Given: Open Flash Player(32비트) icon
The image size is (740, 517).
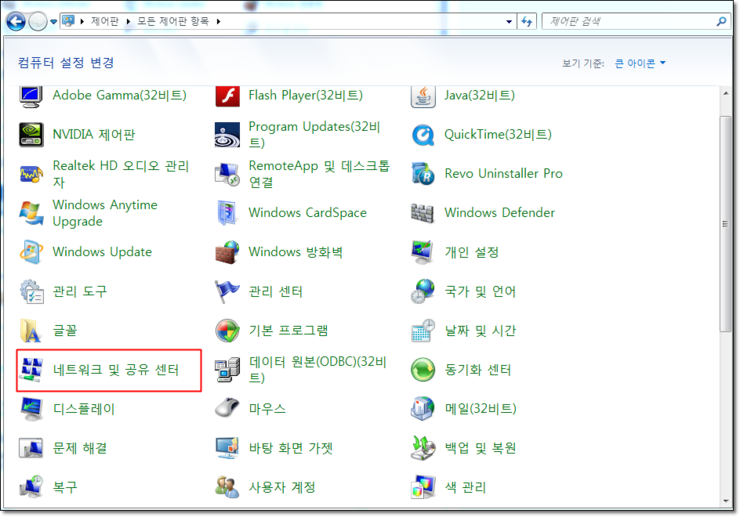Looking at the screenshot, I should (x=228, y=96).
